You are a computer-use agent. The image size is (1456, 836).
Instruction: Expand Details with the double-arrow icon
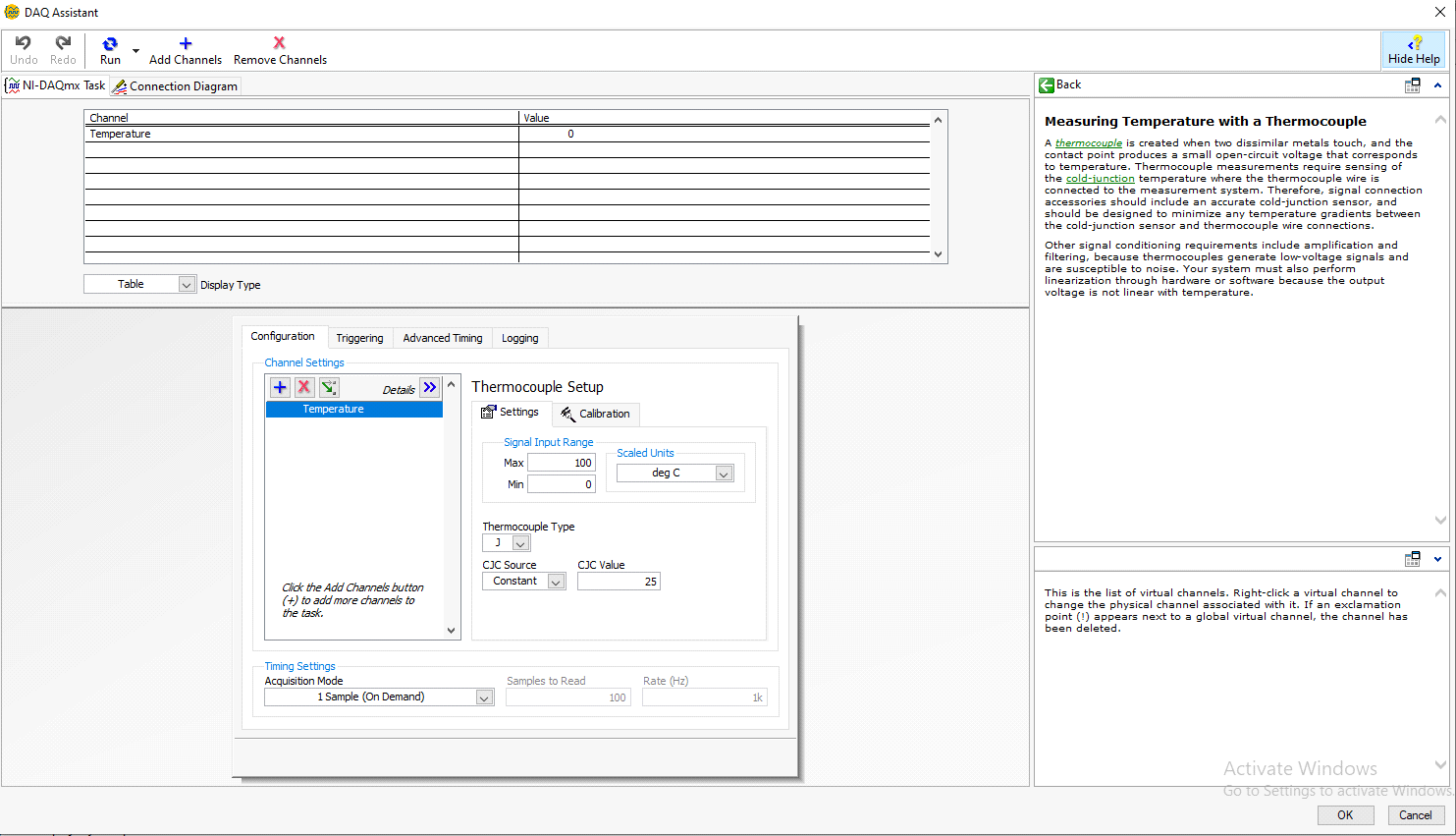coord(430,387)
